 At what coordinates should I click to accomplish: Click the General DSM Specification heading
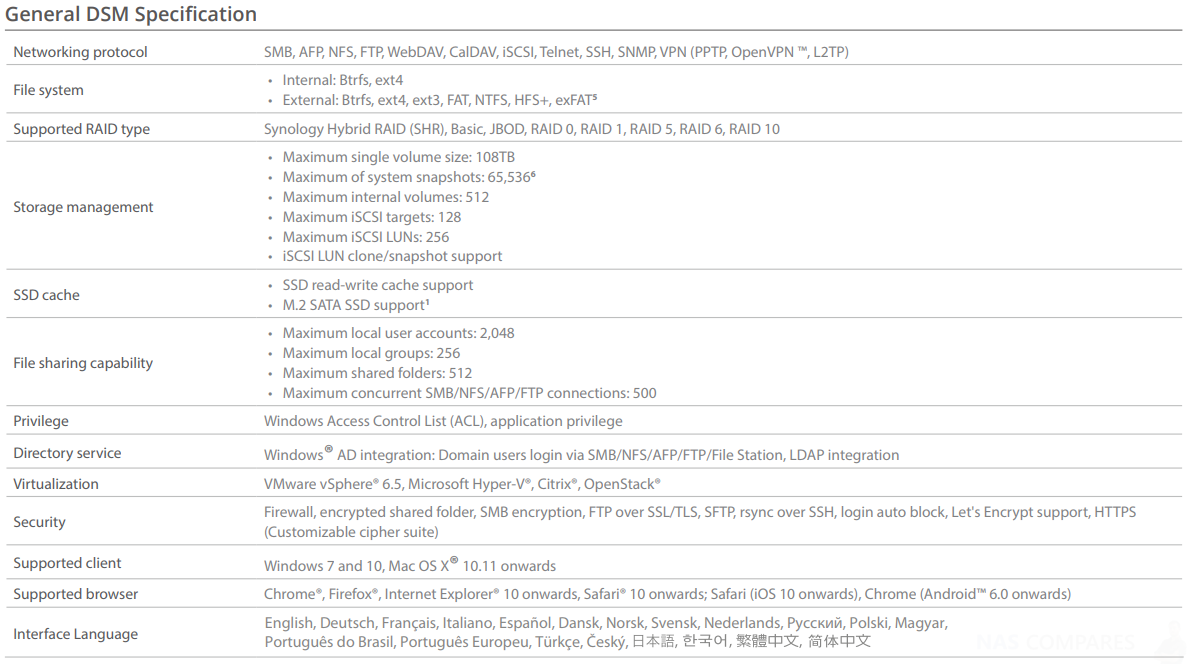131,14
